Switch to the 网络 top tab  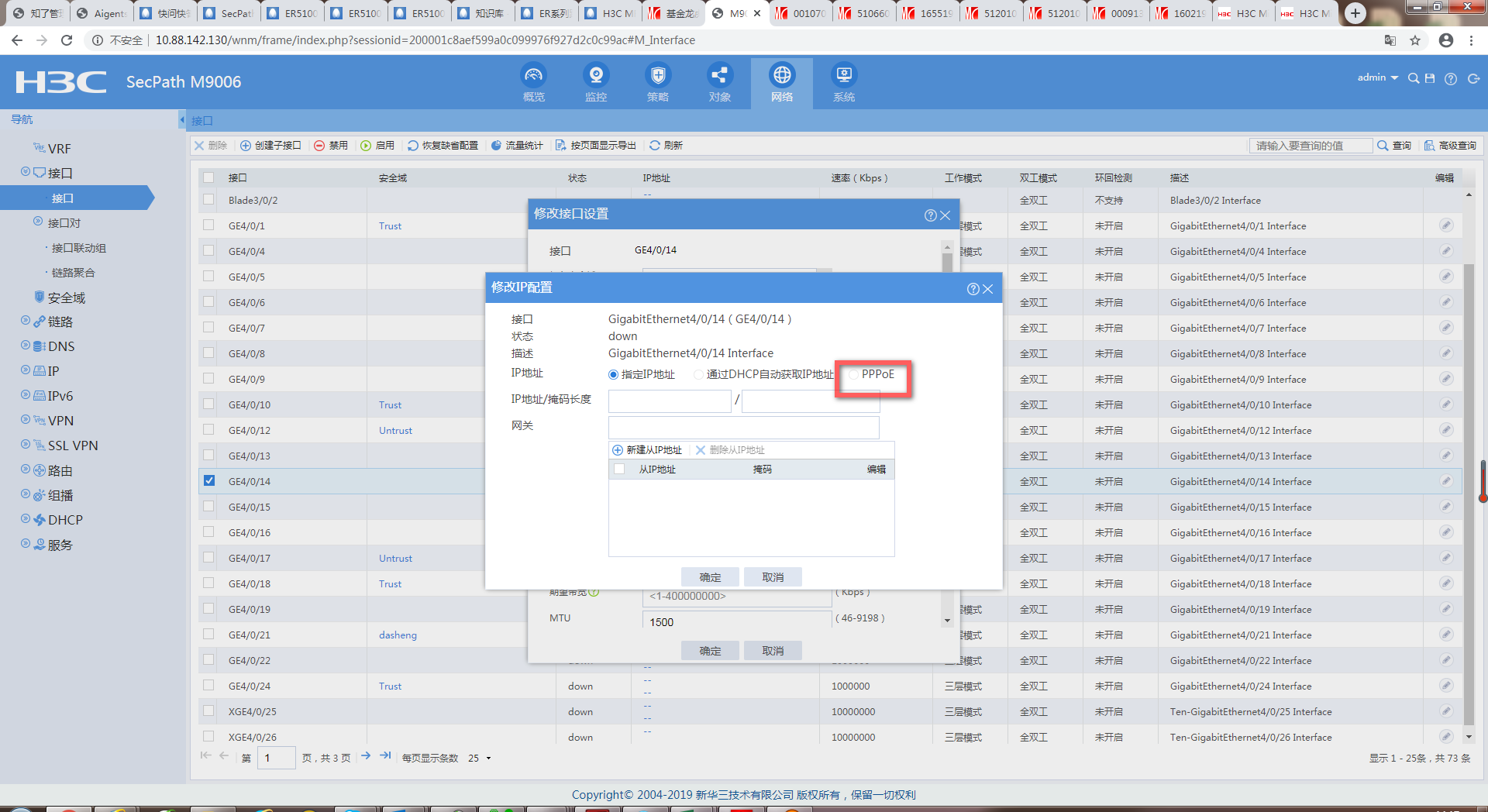coord(781,82)
